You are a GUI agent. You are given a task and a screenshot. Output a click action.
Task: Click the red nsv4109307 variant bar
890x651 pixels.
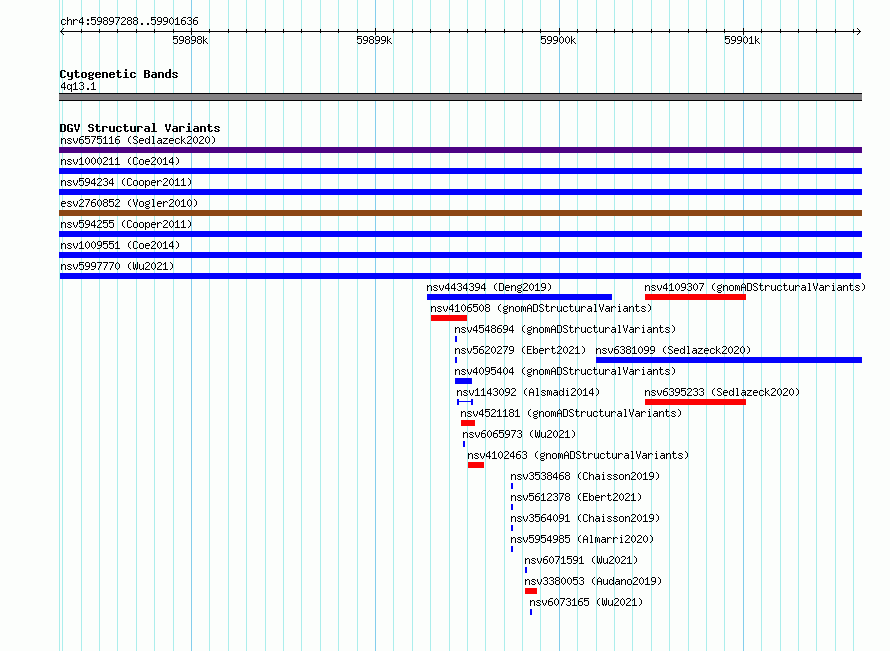coord(695,297)
